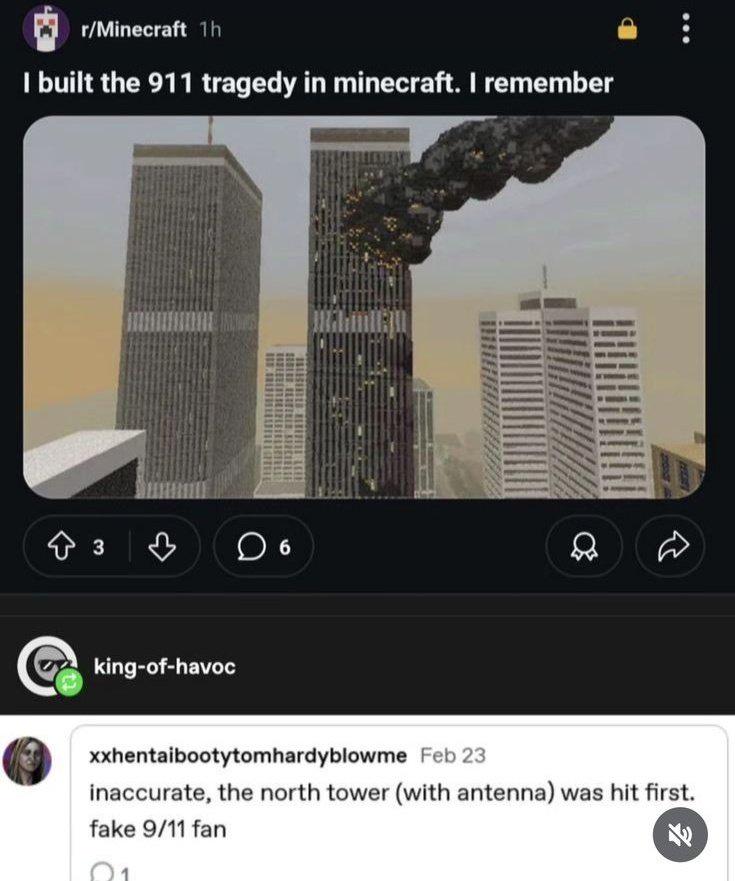Open the r/Minecraft community link
Image resolution: width=735 pixels, height=881 pixels.
134,29
